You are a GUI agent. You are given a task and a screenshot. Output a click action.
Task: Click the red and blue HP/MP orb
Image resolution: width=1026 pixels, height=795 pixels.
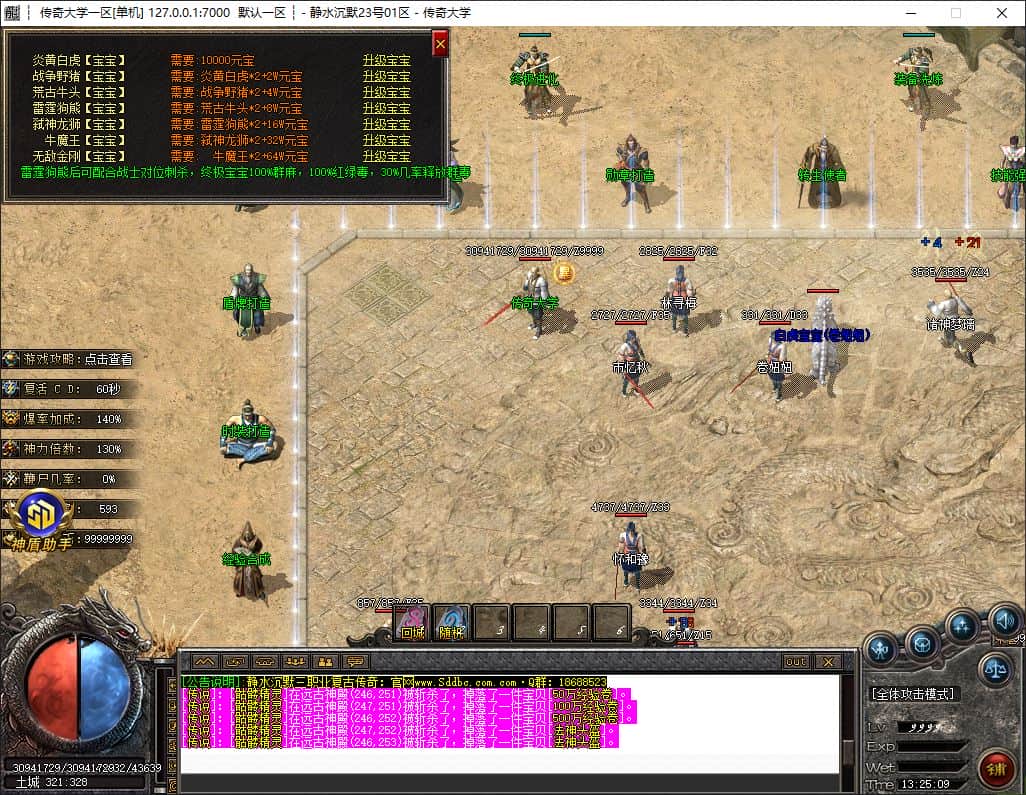point(79,688)
